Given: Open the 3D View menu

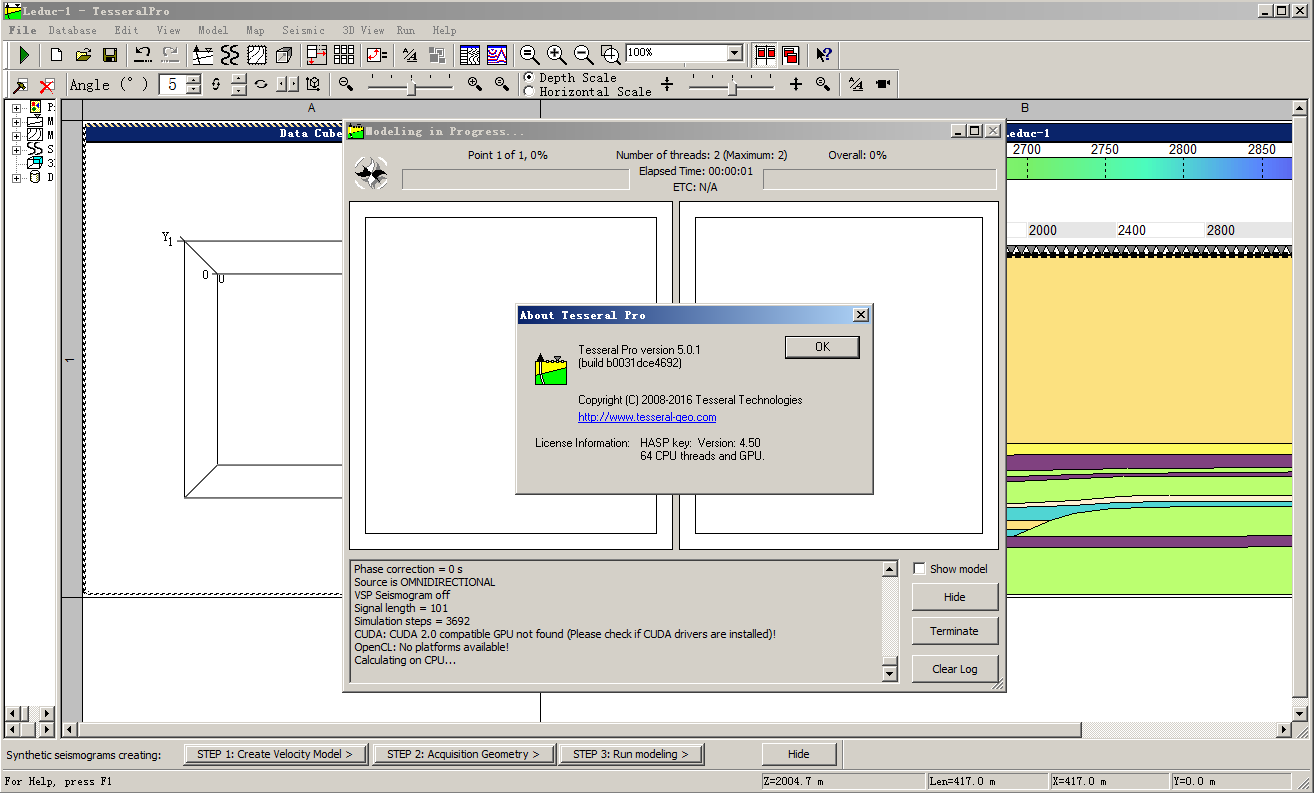Looking at the screenshot, I should [x=363, y=30].
